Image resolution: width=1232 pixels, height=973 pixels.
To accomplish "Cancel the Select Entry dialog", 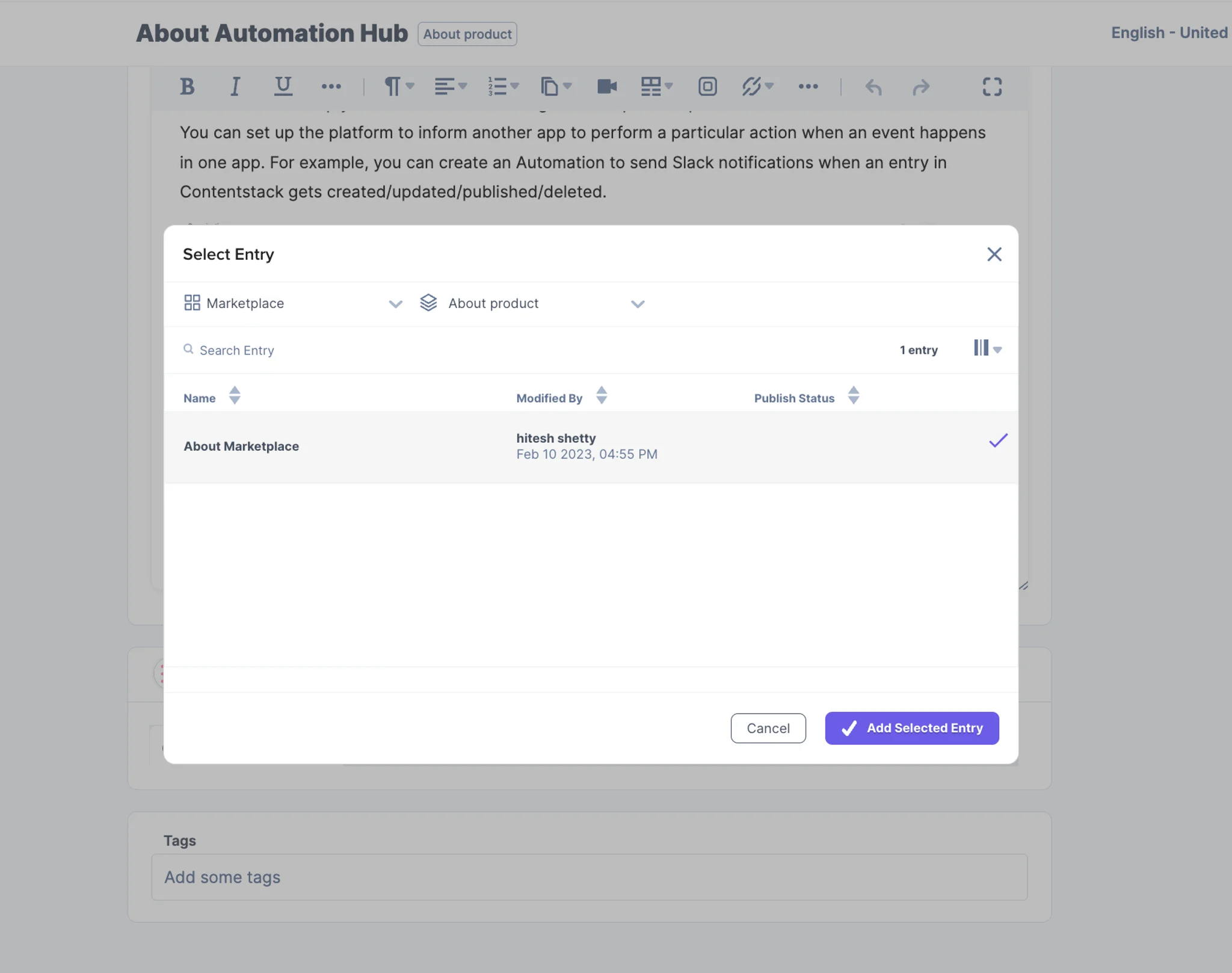I will click(x=768, y=728).
